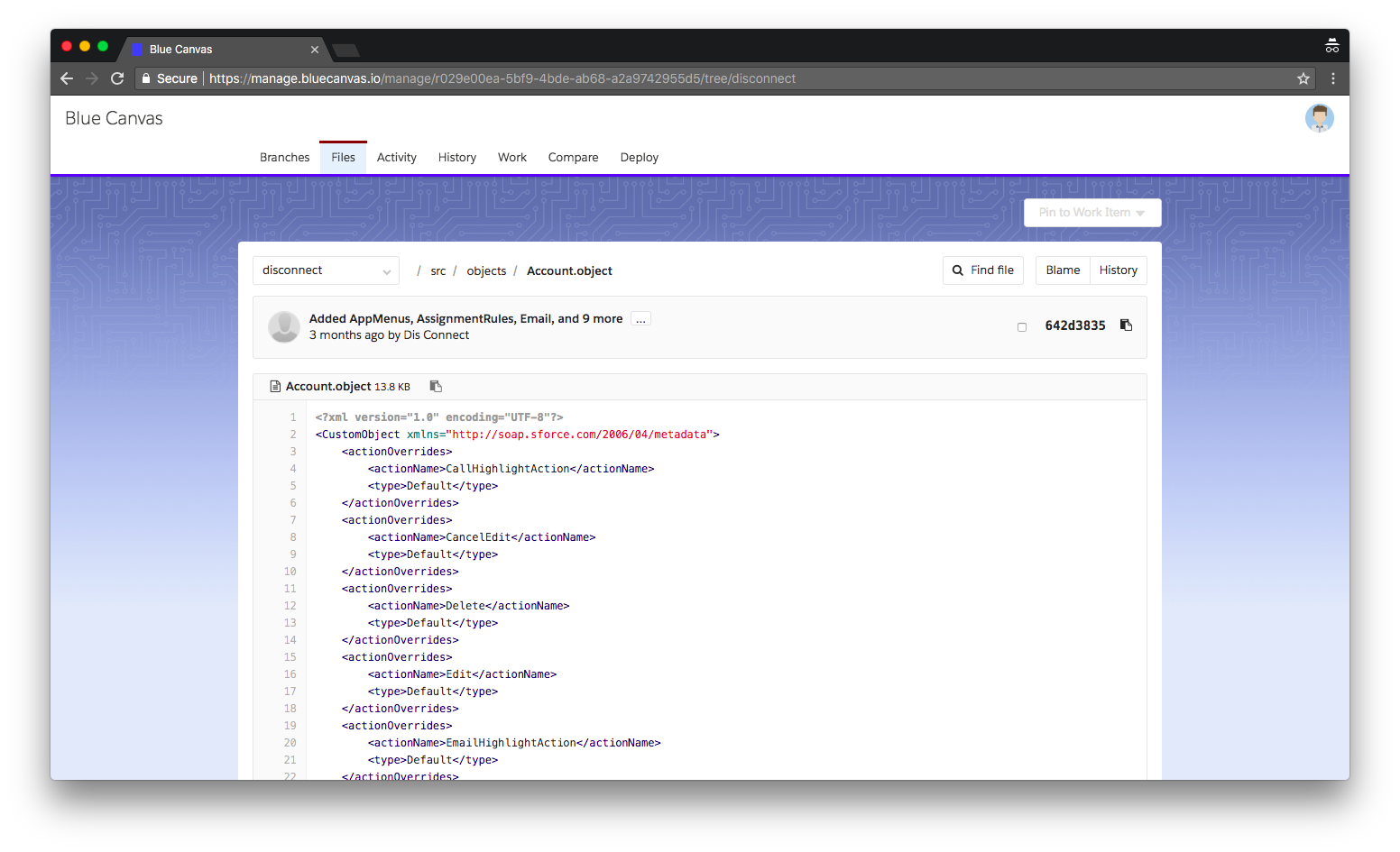Viewport: 1400px width, 852px height.
Task: Click the History button for this file
Action: (x=1119, y=270)
